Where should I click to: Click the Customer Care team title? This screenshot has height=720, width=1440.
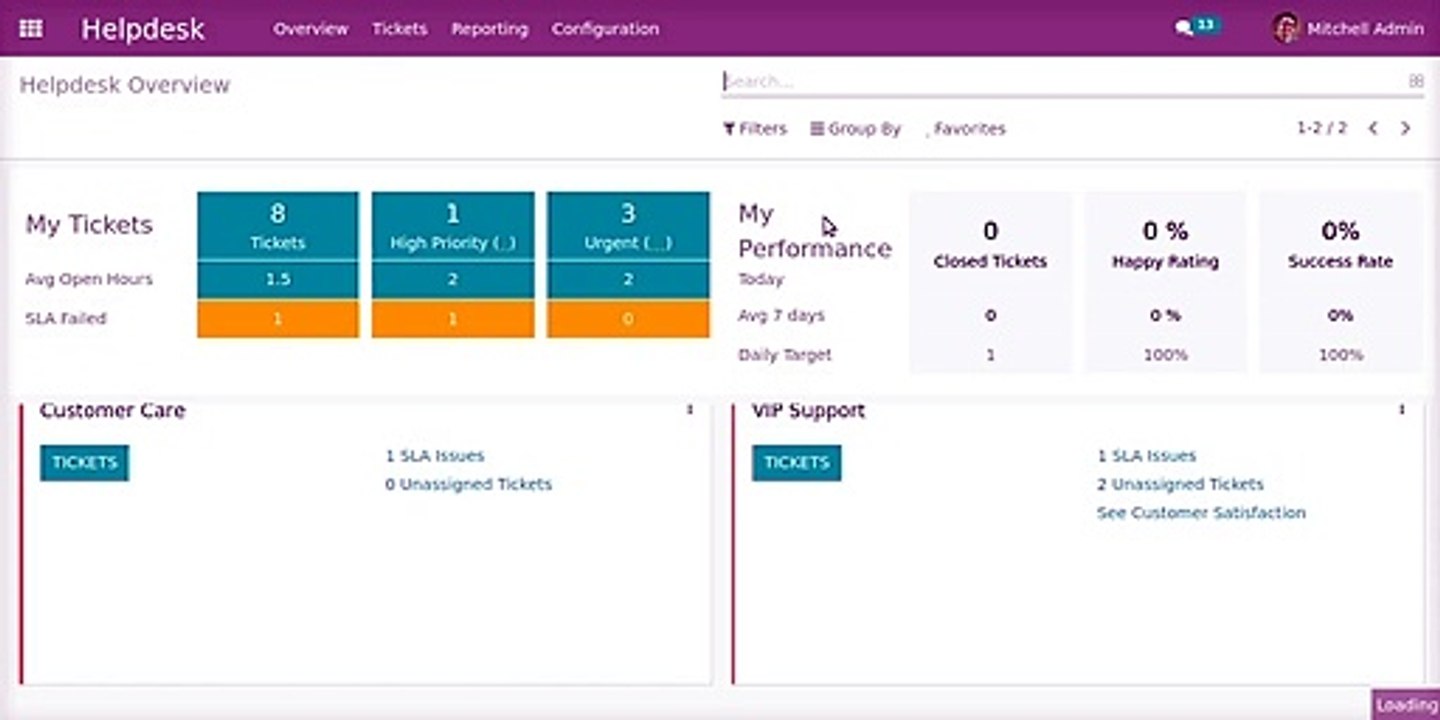112,410
